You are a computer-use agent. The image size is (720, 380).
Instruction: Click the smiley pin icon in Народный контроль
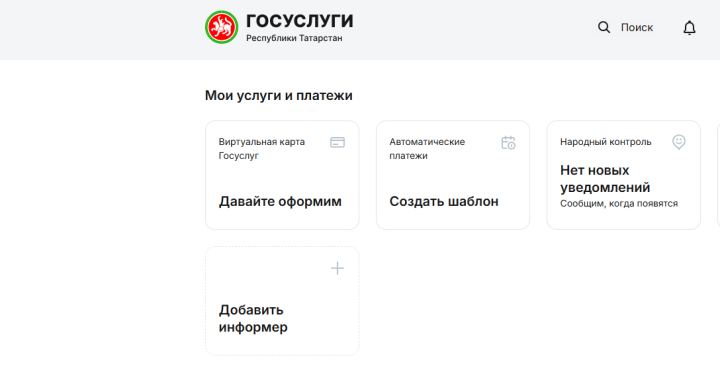click(x=679, y=142)
